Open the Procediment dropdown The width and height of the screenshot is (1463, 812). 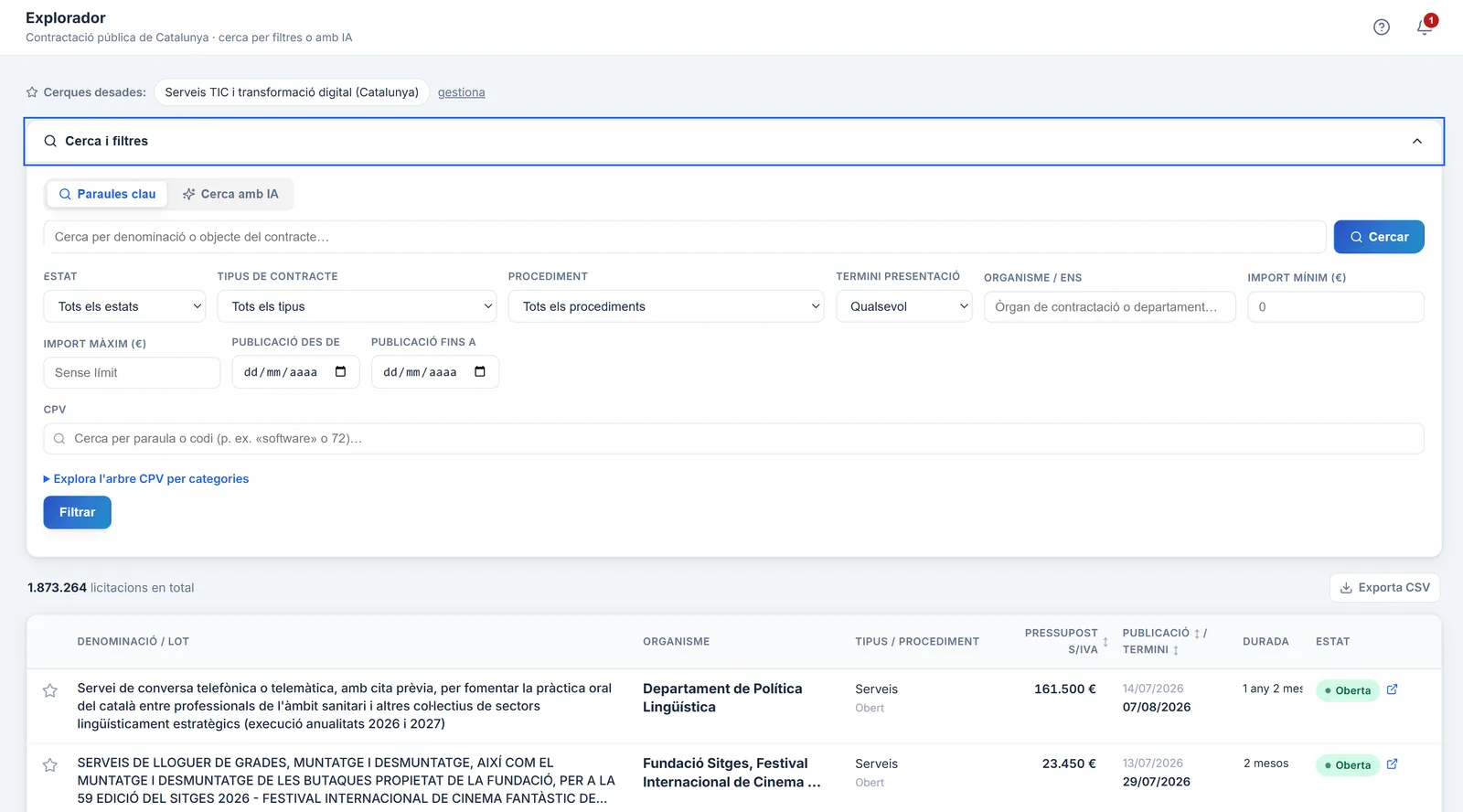pos(666,306)
